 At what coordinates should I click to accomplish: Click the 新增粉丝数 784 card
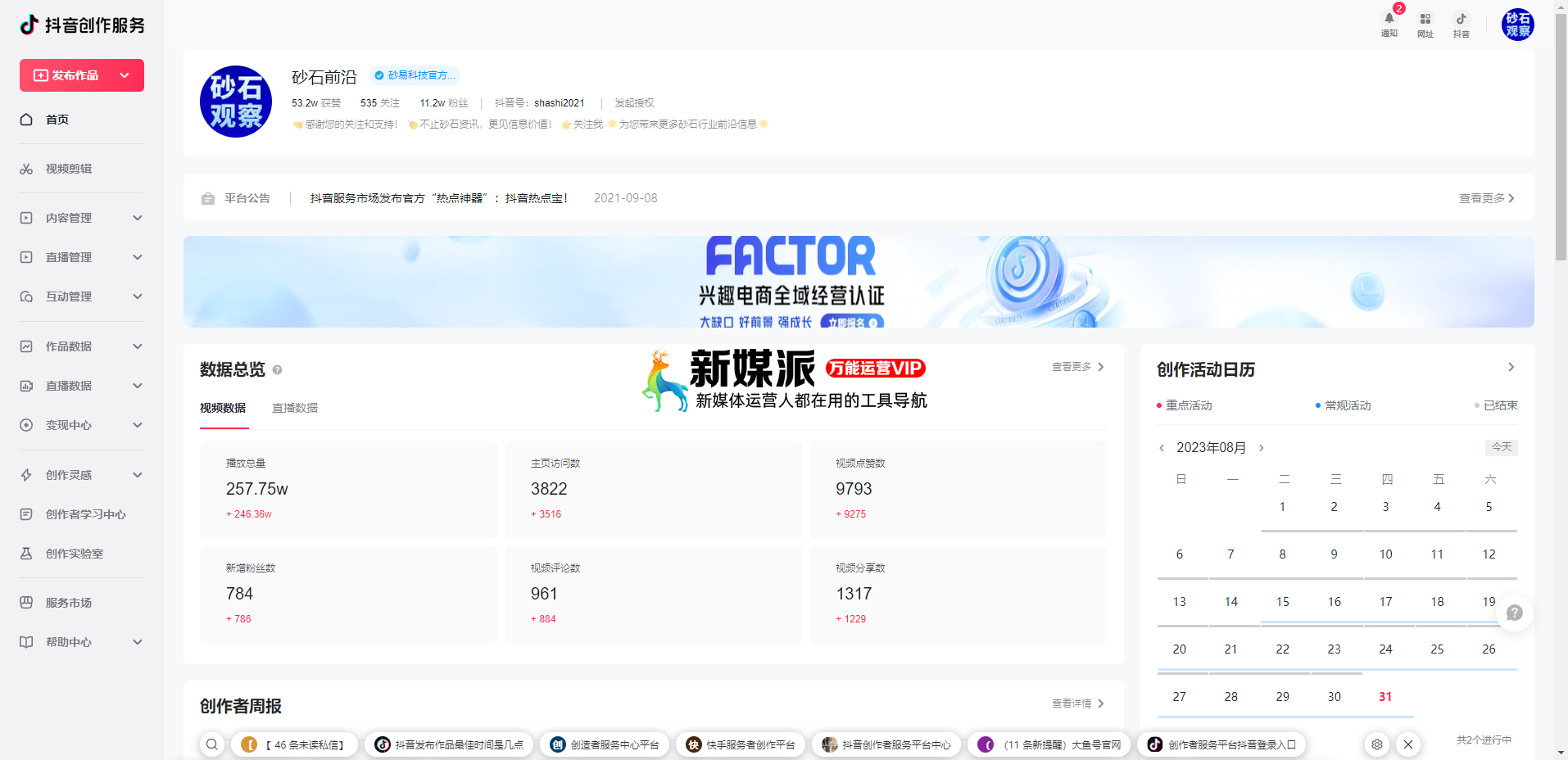(x=349, y=595)
